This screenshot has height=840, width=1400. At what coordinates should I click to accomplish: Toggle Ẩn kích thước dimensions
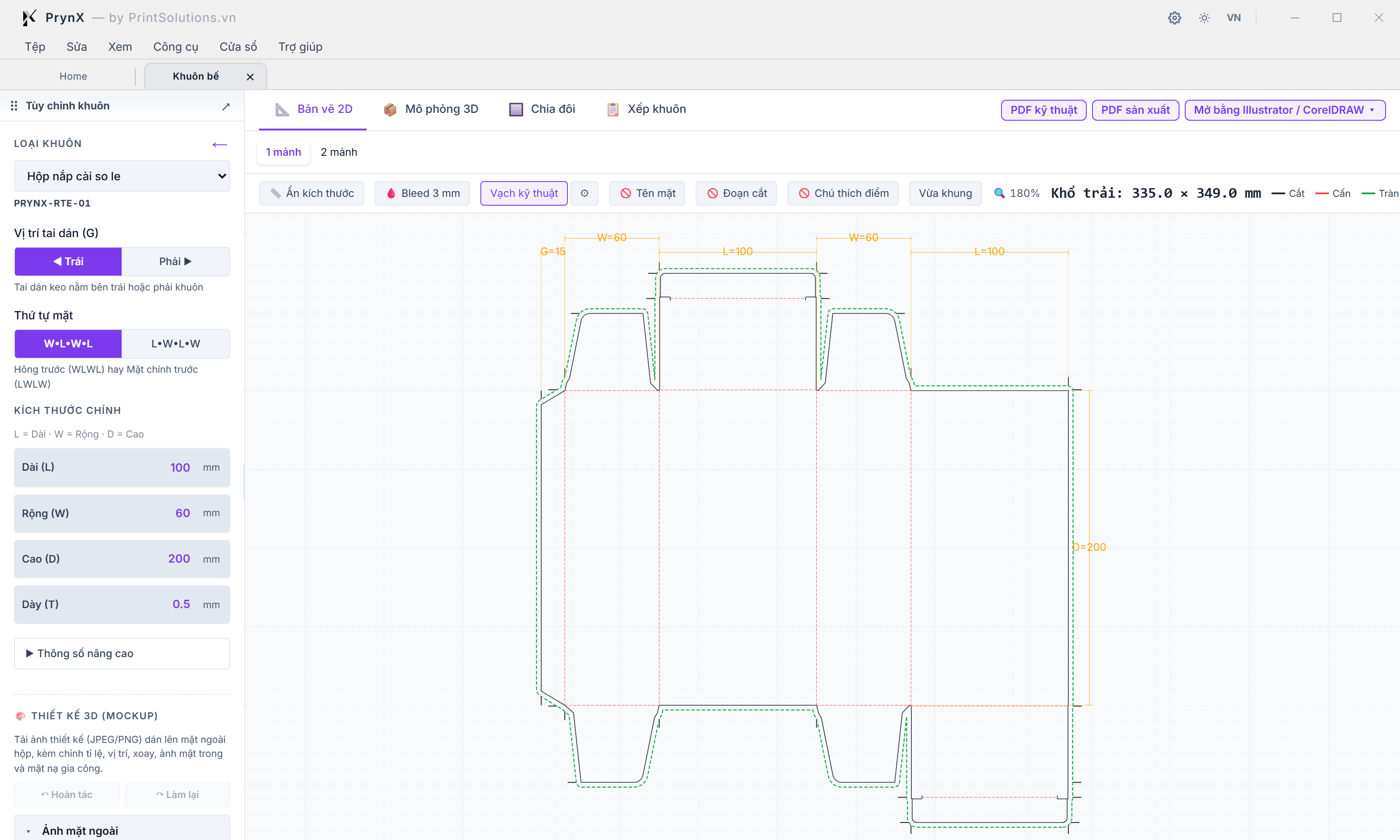coord(311,193)
